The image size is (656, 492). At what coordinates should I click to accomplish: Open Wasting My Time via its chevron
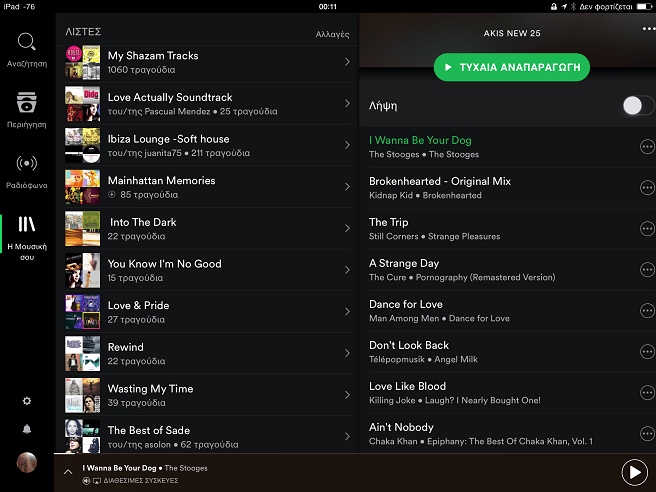tap(347, 395)
